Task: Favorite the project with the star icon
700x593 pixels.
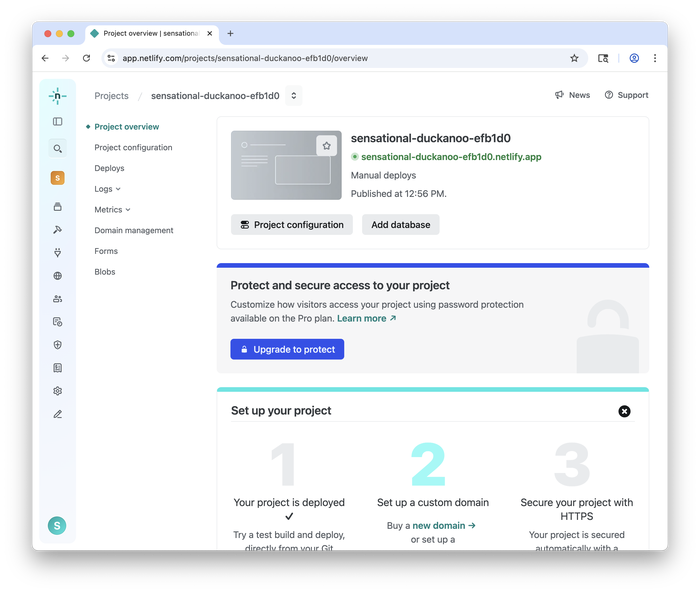Action: tap(327, 146)
